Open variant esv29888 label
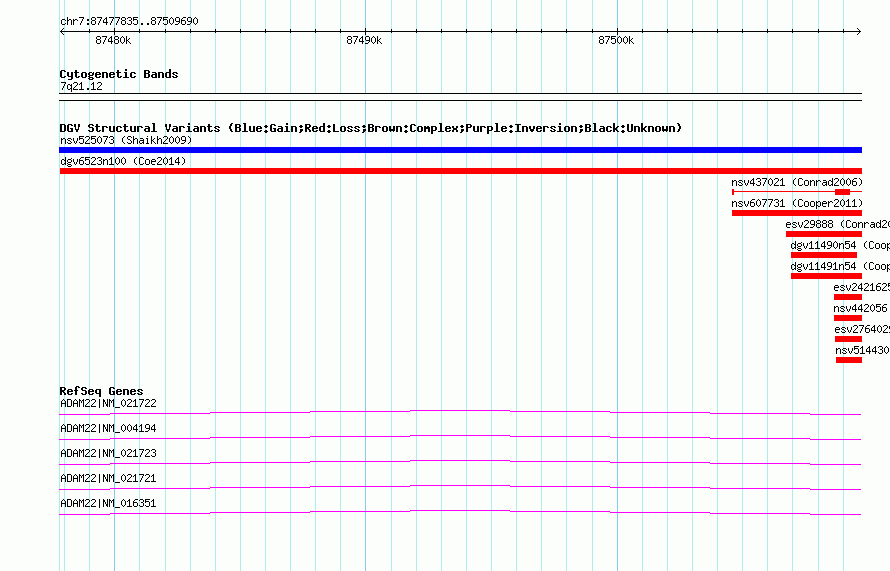Viewport: 890px width, 571px height. click(837, 224)
